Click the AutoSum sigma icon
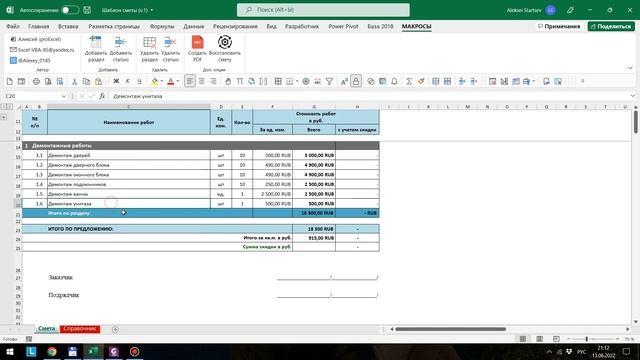The image size is (640, 360). (409, 82)
